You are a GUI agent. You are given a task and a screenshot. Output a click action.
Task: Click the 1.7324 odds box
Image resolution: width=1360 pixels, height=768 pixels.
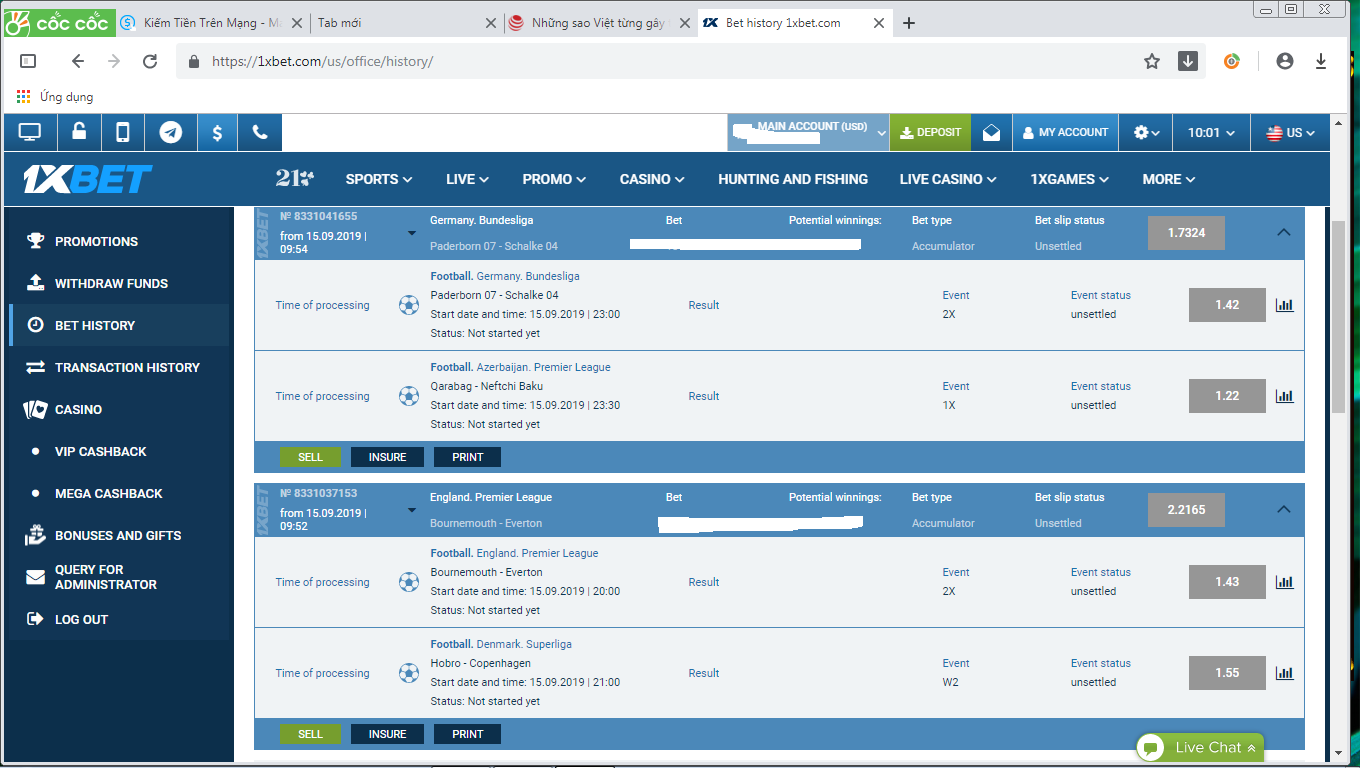click(1186, 232)
